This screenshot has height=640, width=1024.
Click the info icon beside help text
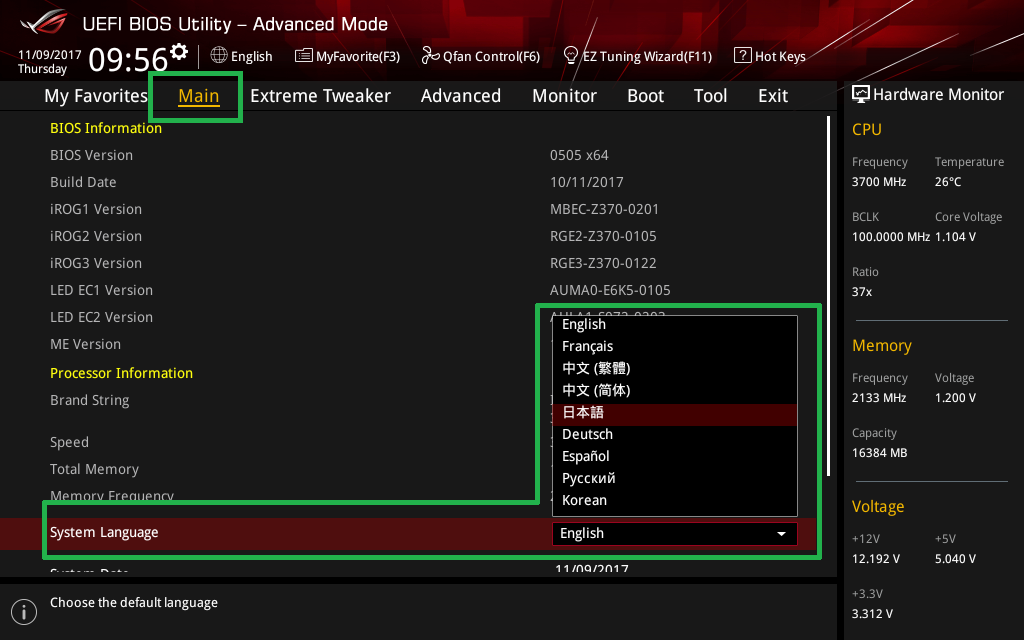tap(24, 612)
